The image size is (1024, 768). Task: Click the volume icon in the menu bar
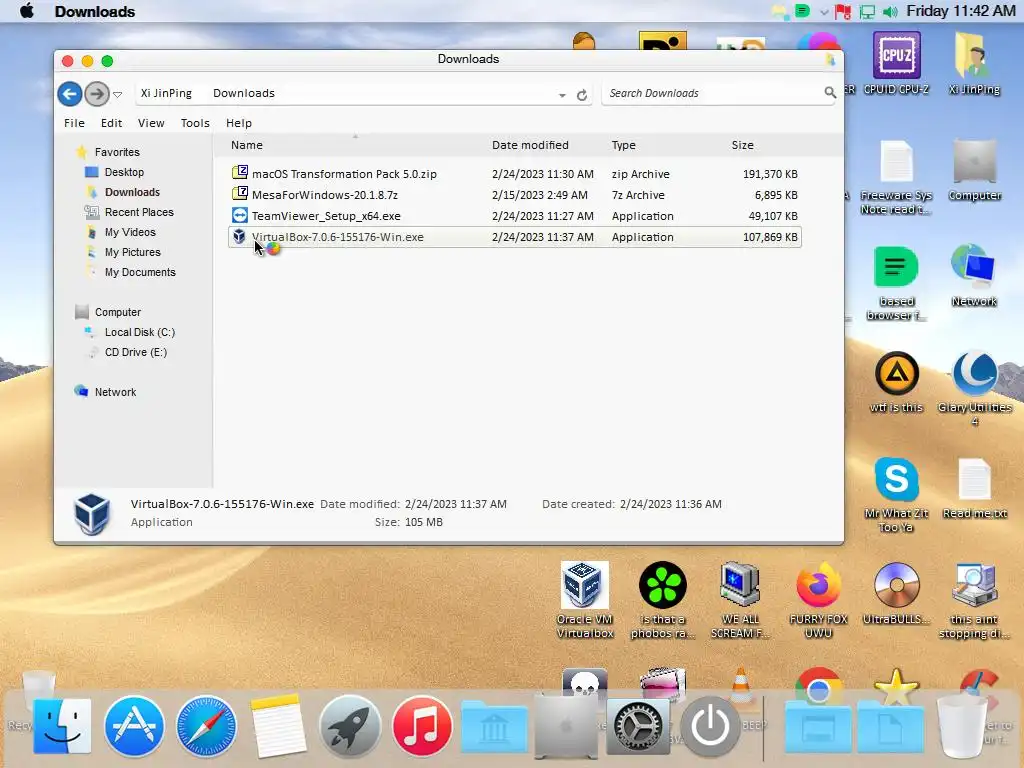pyautogui.click(x=890, y=12)
